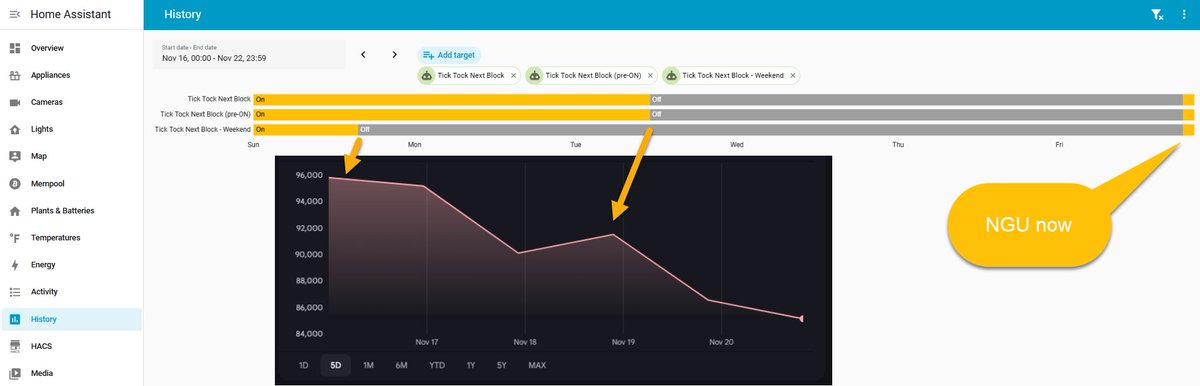The image size is (1200, 386).
Task: Clear all targets with filter-remove icon
Action: tap(1157, 15)
